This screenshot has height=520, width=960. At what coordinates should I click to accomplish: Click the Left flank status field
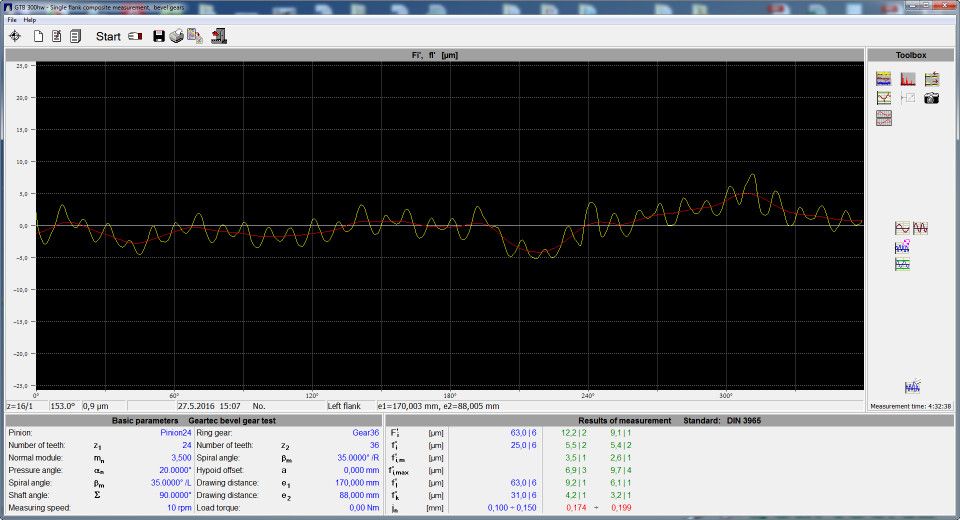(x=343, y=406)
